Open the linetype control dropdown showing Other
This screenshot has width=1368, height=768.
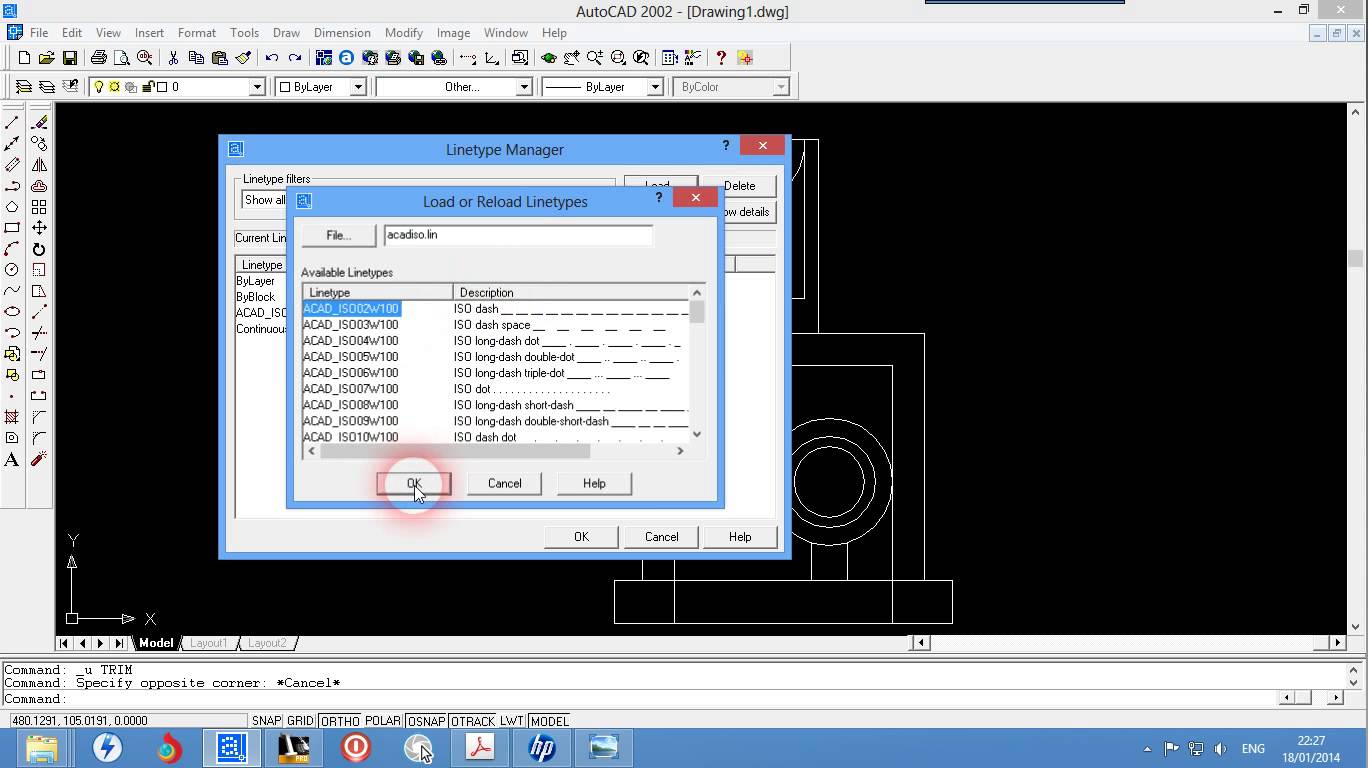tap(523, 87)
